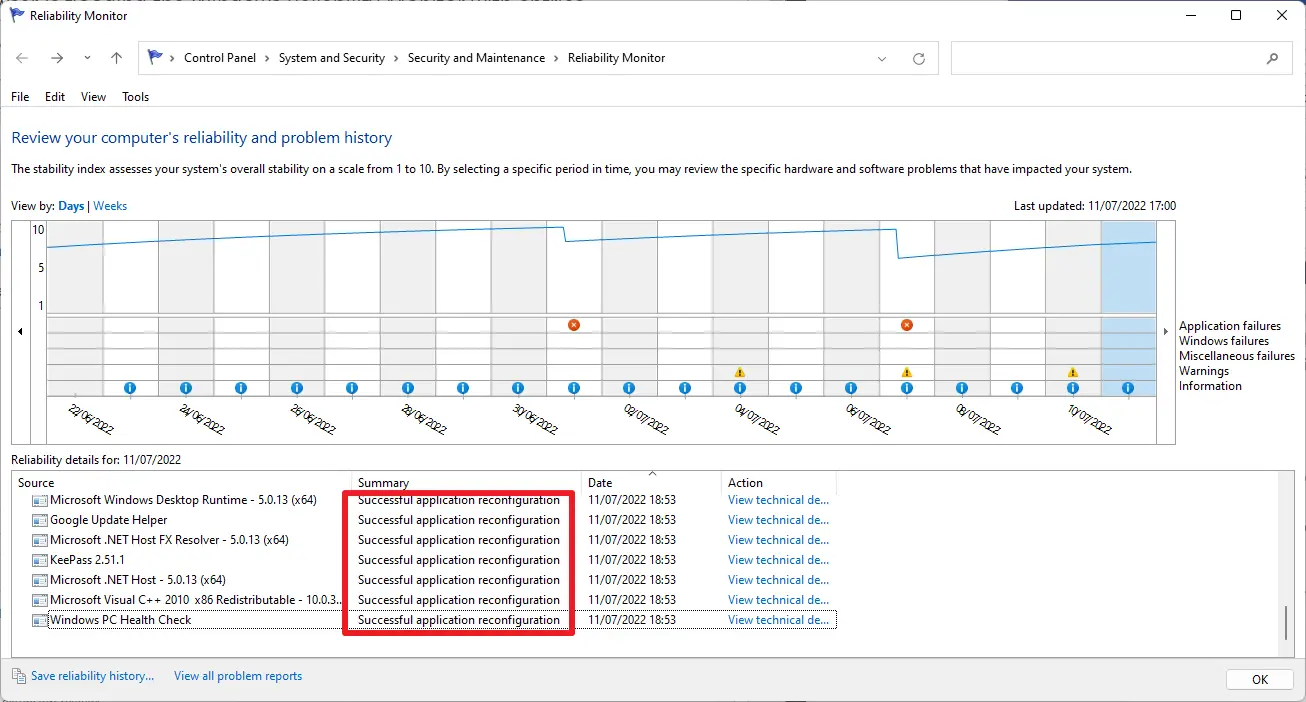The image size is (1306, 702).
Task: Click the Windows PC Health Check row icon
Action: tap(40, 620)
